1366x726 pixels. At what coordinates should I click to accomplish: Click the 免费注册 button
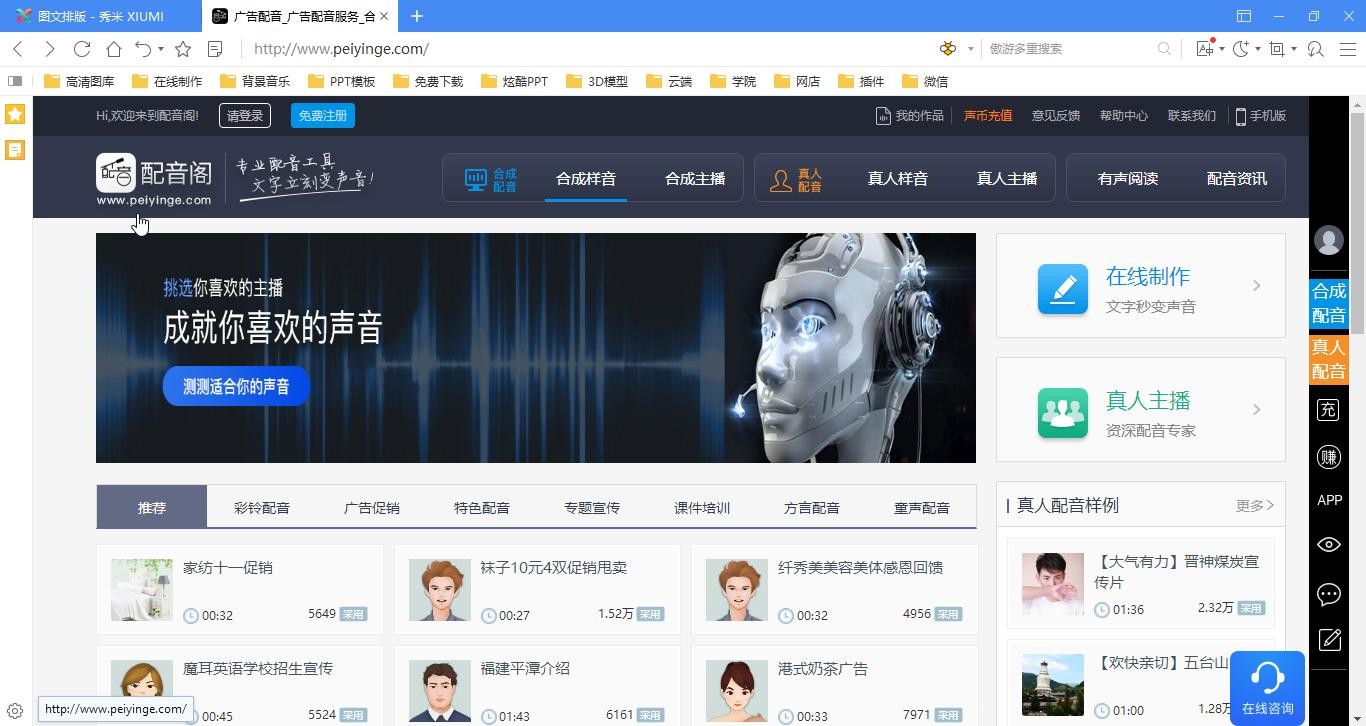point(323,116)
